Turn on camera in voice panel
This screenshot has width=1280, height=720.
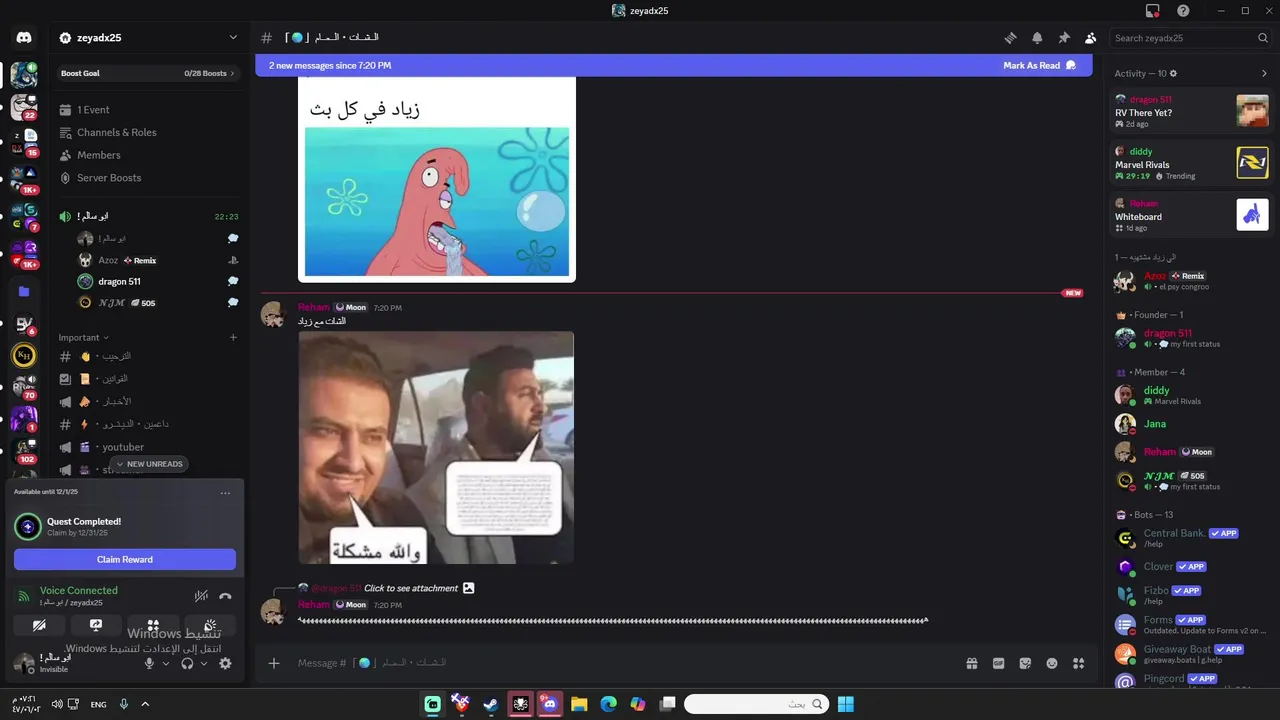(39, 625)
